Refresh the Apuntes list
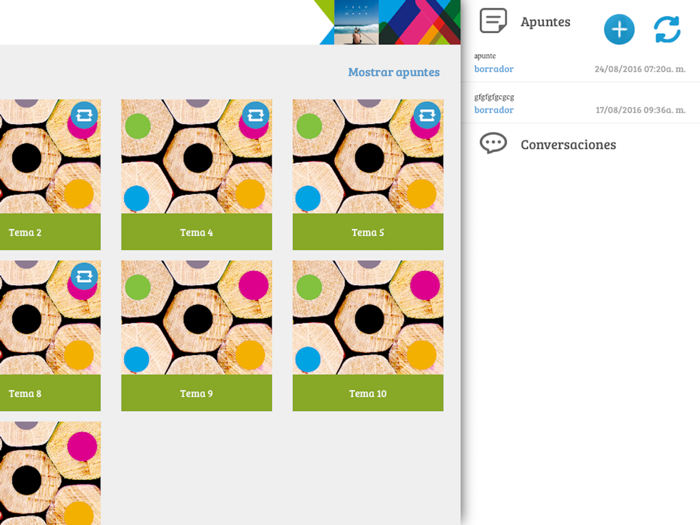The width and height of the screenshot is (700, 525). pyautogui.click(x=667, y=29)
